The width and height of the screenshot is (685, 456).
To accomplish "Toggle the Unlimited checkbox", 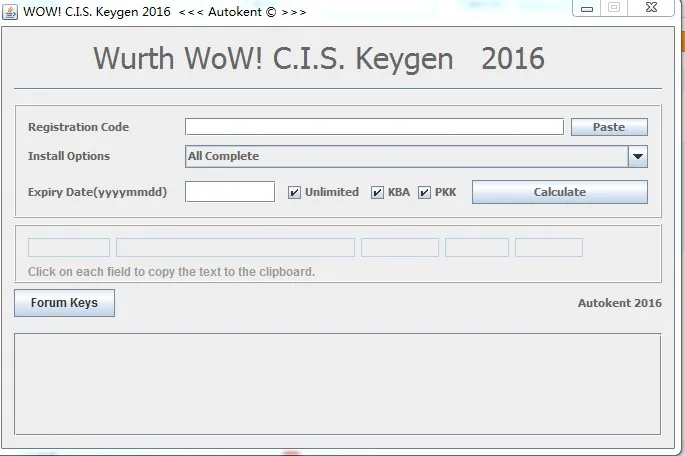I will pos(294,192).
